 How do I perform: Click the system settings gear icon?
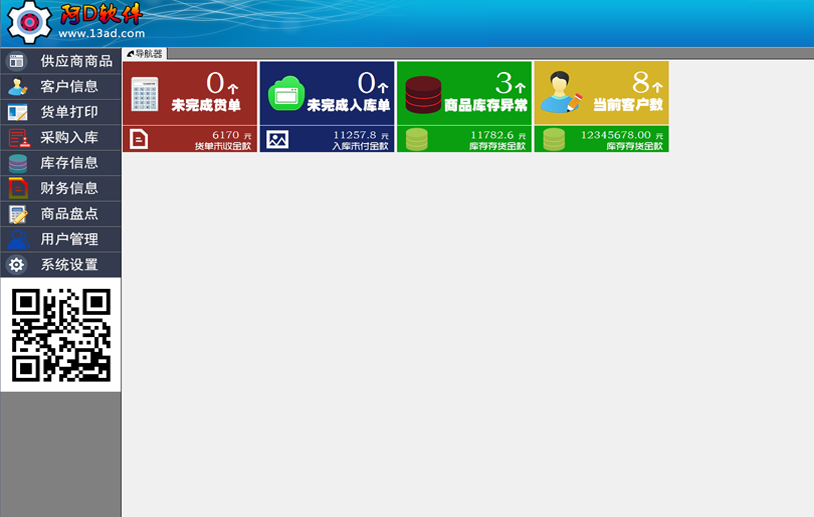[17, 265]
